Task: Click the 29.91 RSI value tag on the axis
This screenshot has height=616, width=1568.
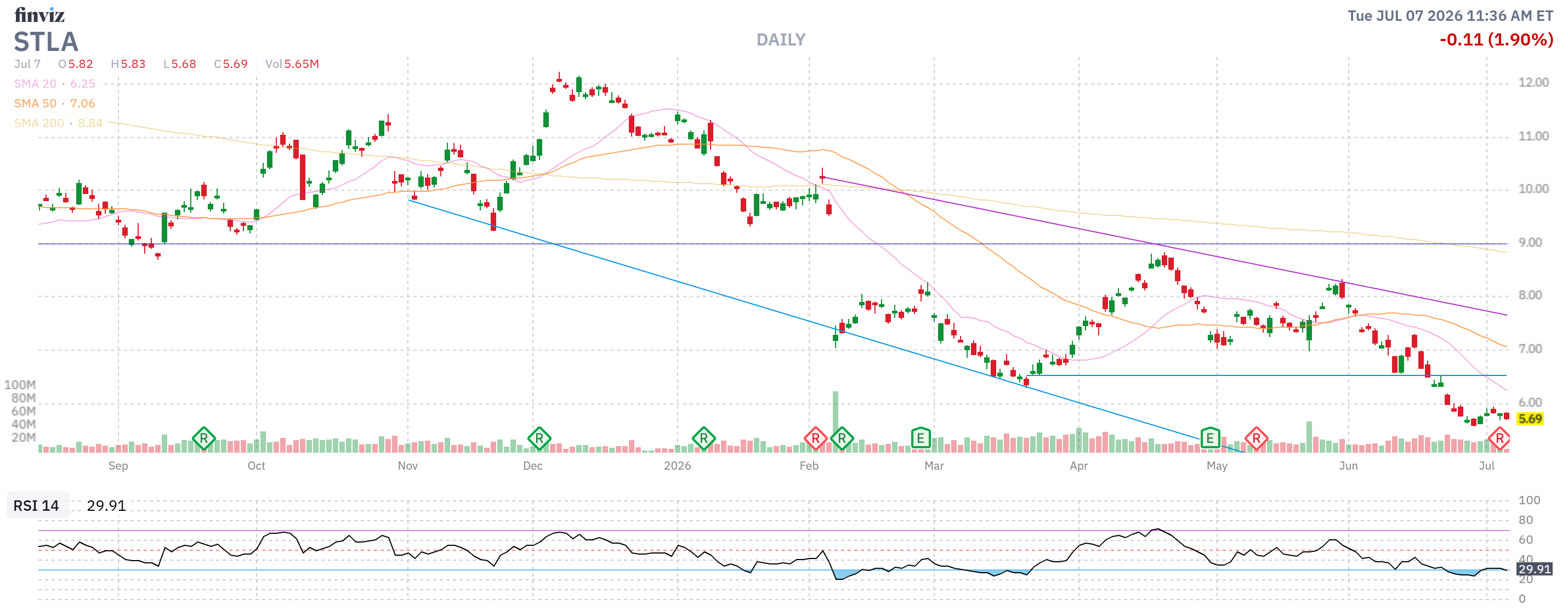Action: [x=1534, y=569]
